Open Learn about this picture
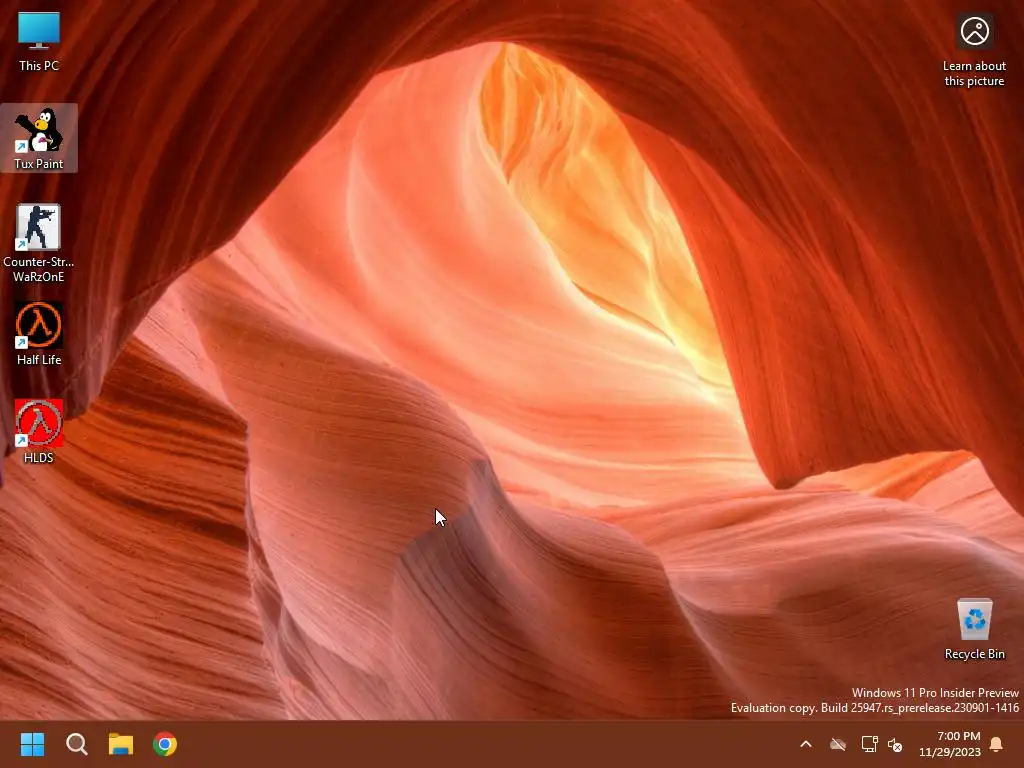This screenshot has height=768, width=1024. (974, 50)
